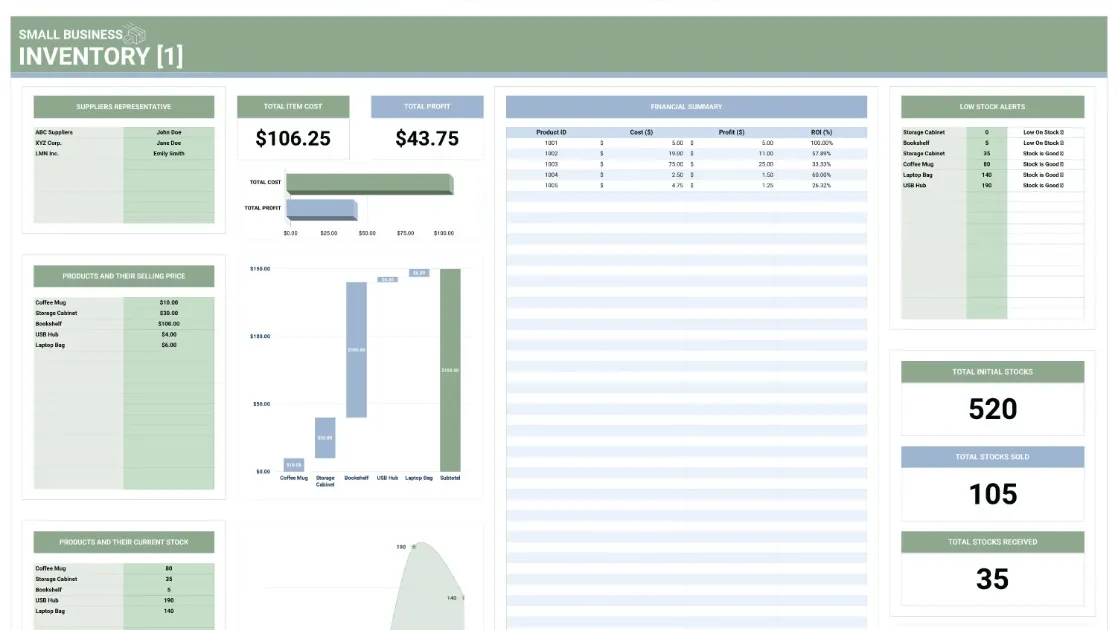Click product ID 1001 cell
The width and height of the screenshot is (1117, 630).
pyautogui.click(x=551, y=143)
